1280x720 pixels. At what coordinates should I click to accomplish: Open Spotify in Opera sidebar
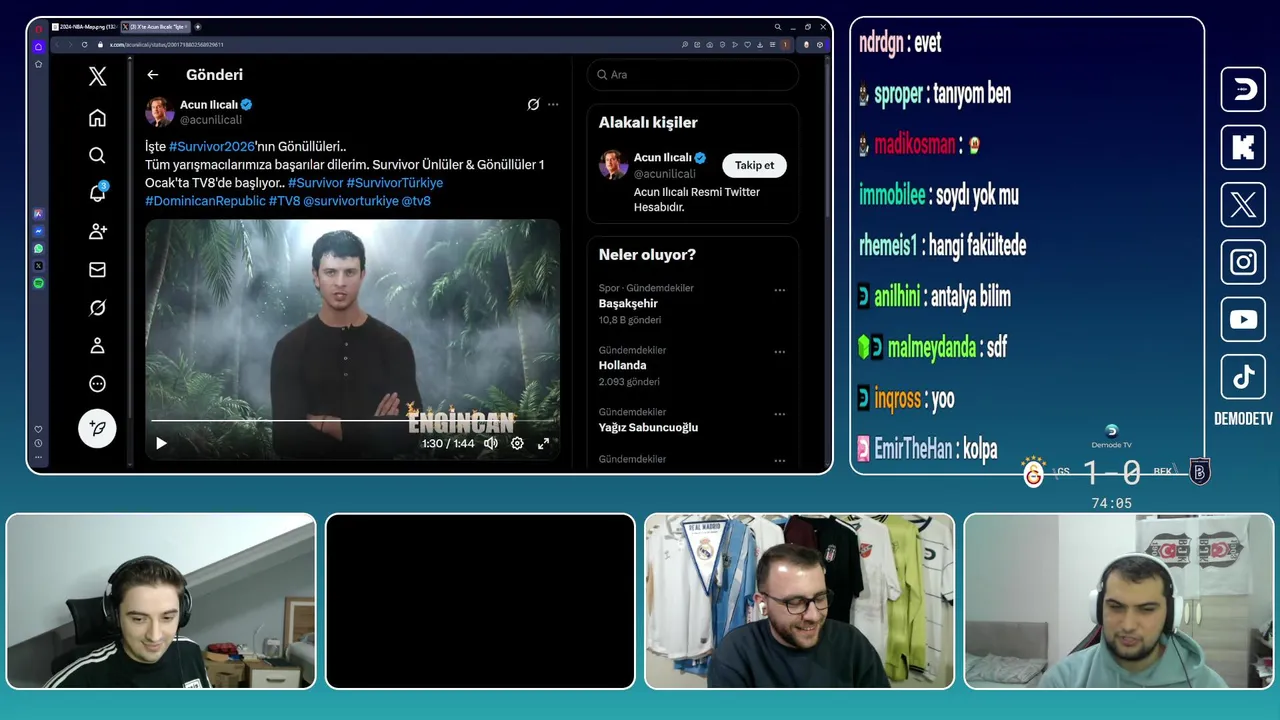coord(38,283)
